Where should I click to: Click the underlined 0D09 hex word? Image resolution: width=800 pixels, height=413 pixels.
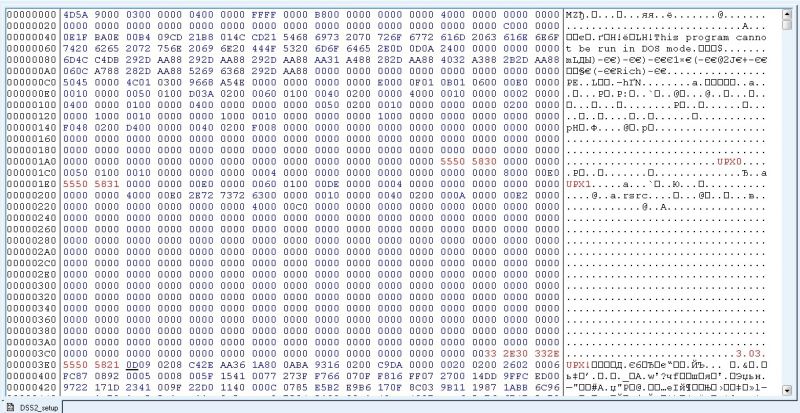click(138, 365)
